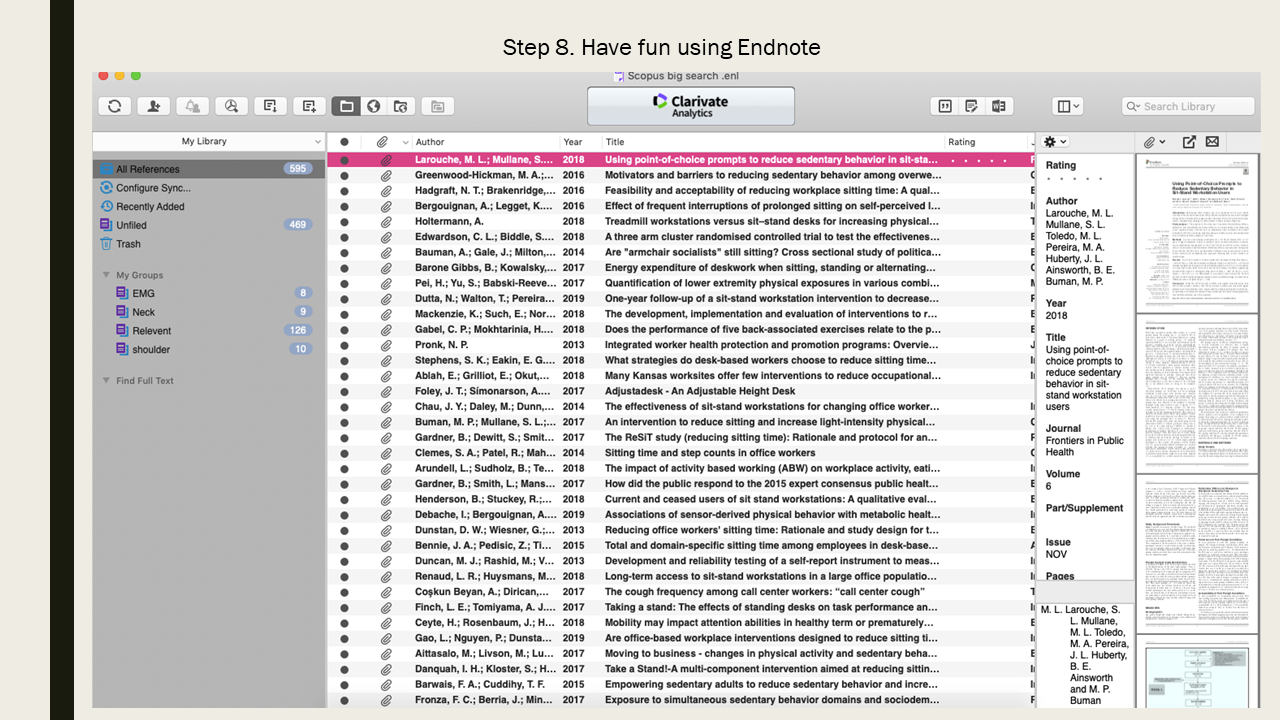Click the Insert Citation quote icon

pyautogui.click(x=944, y=106)
